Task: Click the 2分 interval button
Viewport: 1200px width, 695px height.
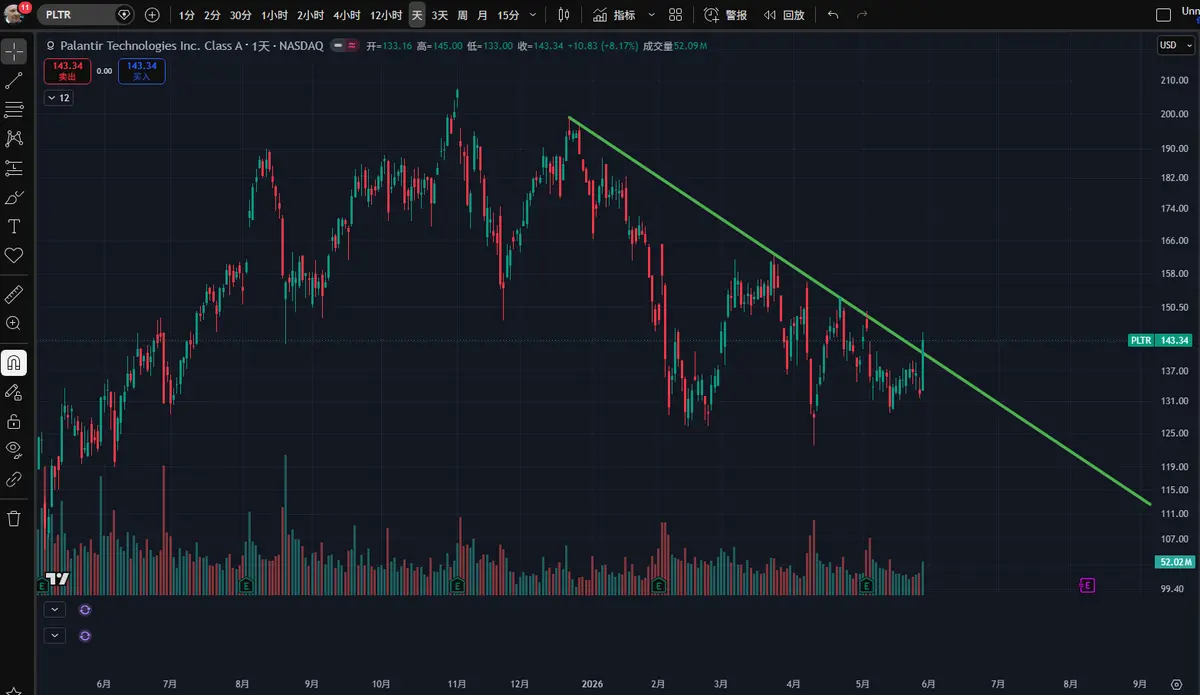Action: pos(212,15)
